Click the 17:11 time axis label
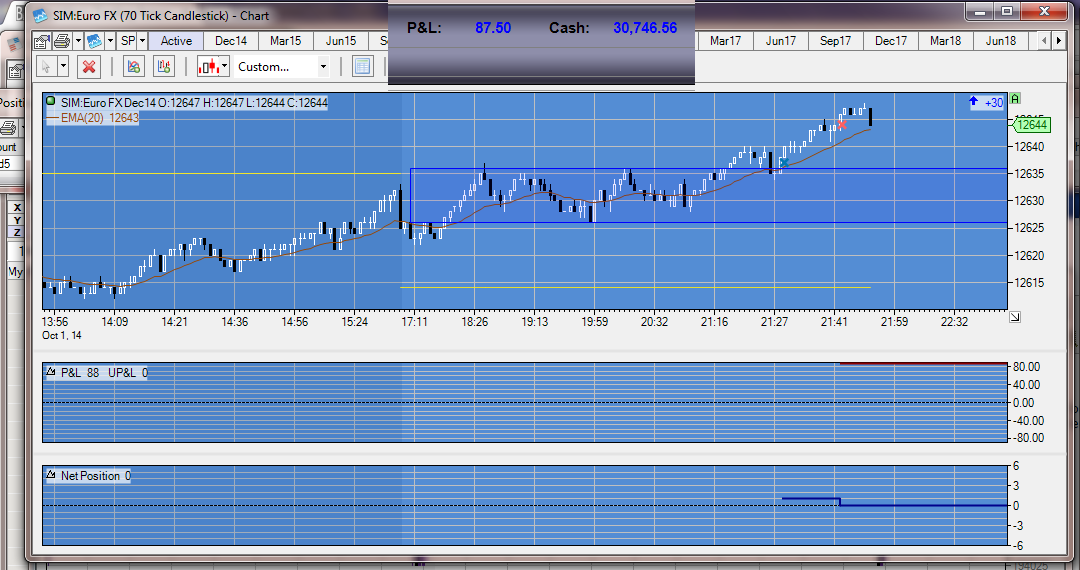Screen dimensions: 1080x570 (415, 321)
